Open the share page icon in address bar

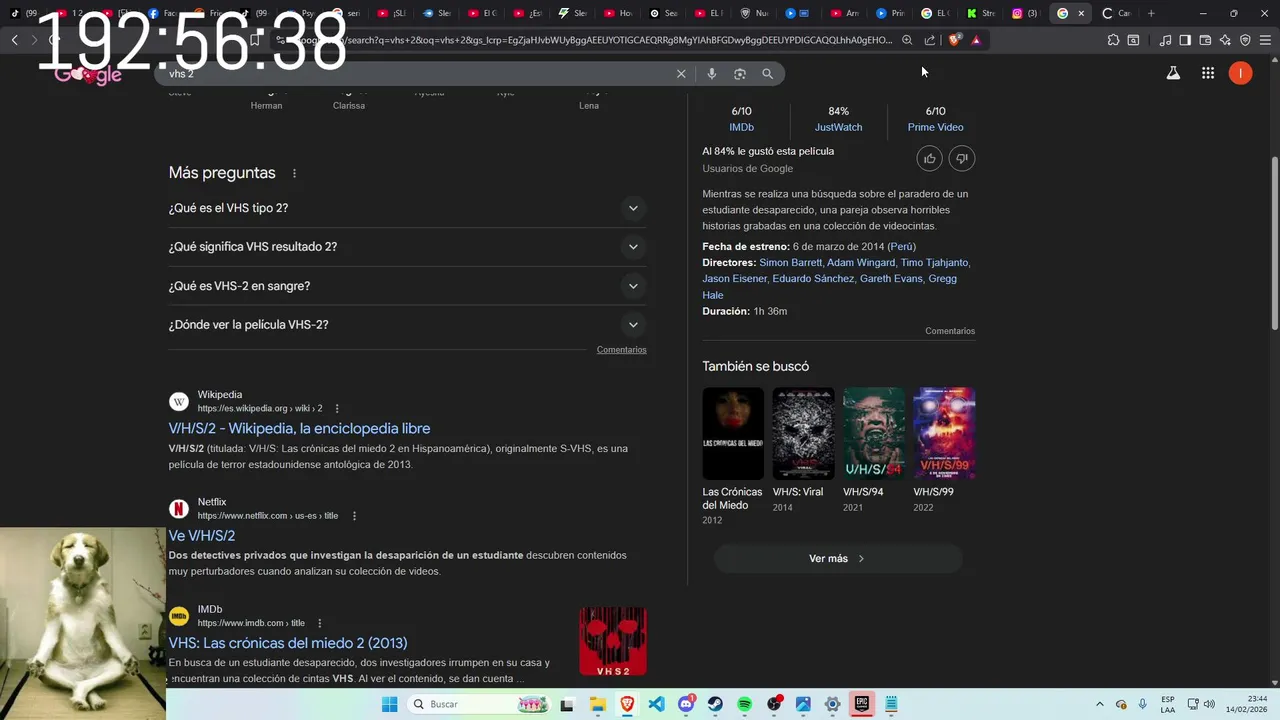click(930, 40)
